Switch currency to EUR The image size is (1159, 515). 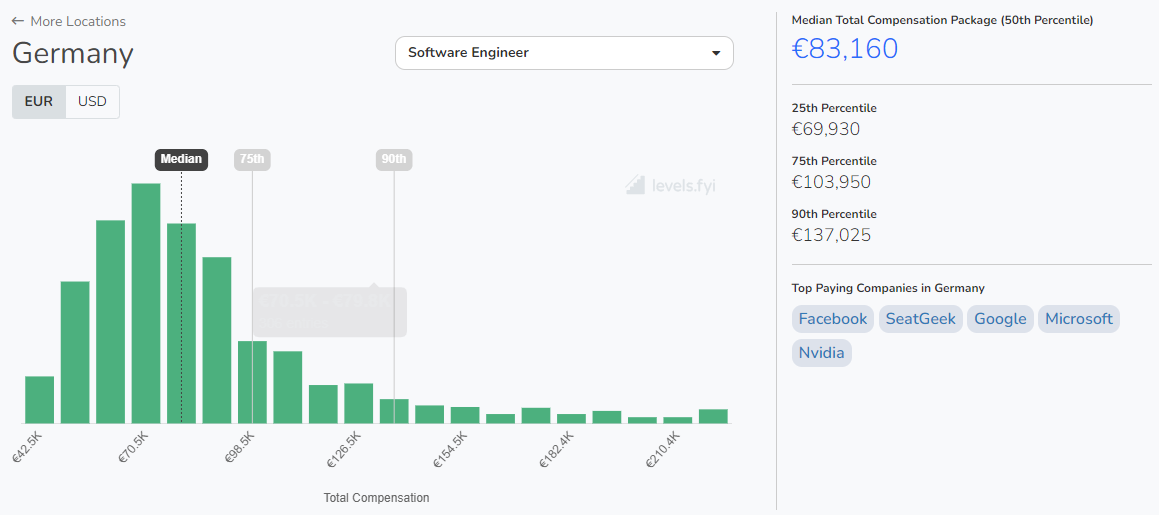(39, 102)
